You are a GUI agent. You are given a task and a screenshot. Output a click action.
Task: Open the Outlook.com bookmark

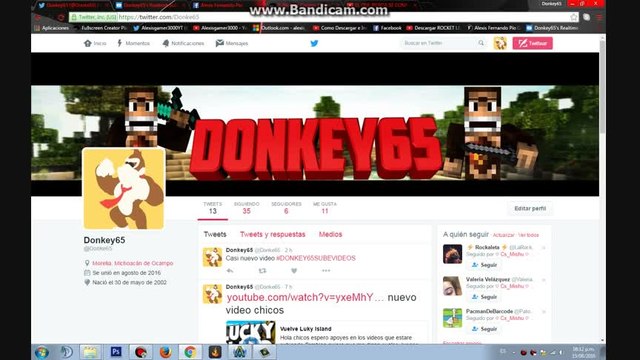[x=279, y=28]
